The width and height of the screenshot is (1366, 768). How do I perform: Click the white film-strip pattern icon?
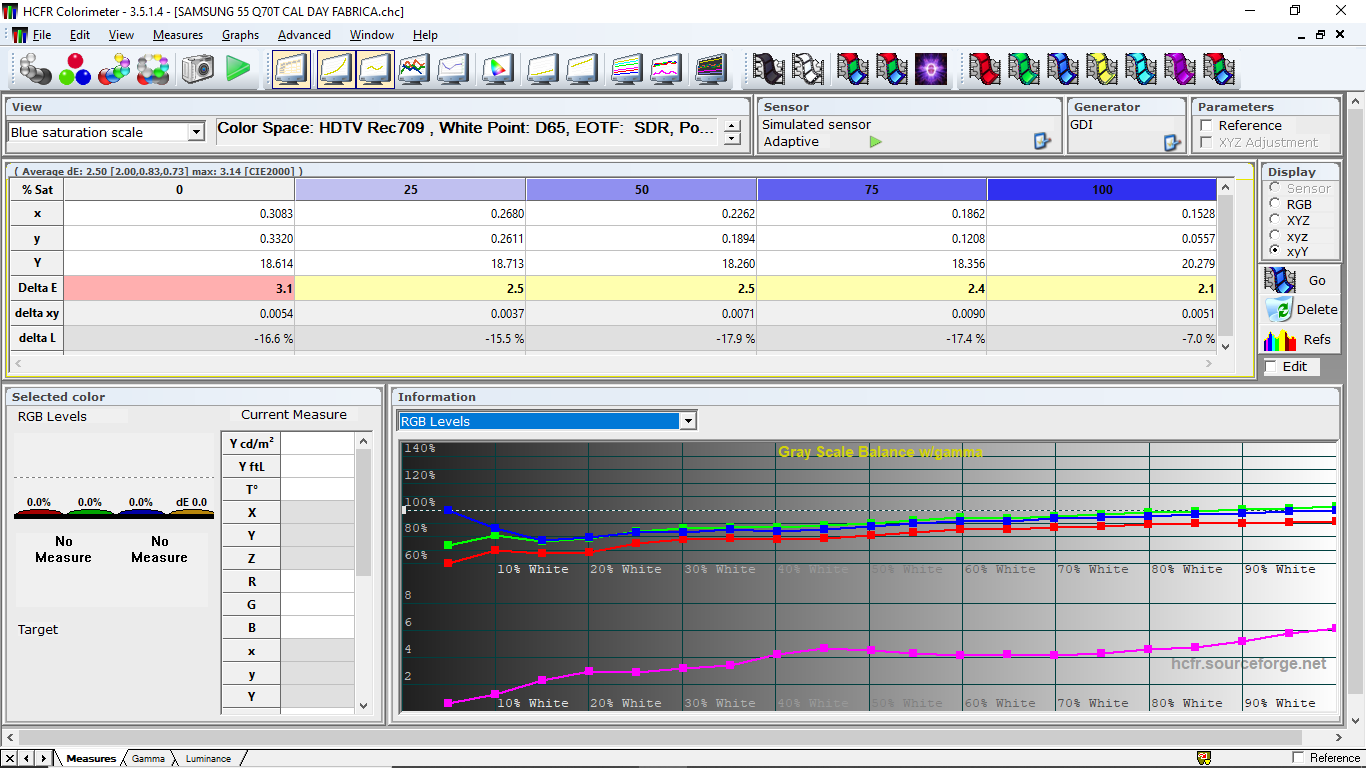(808, 69)
